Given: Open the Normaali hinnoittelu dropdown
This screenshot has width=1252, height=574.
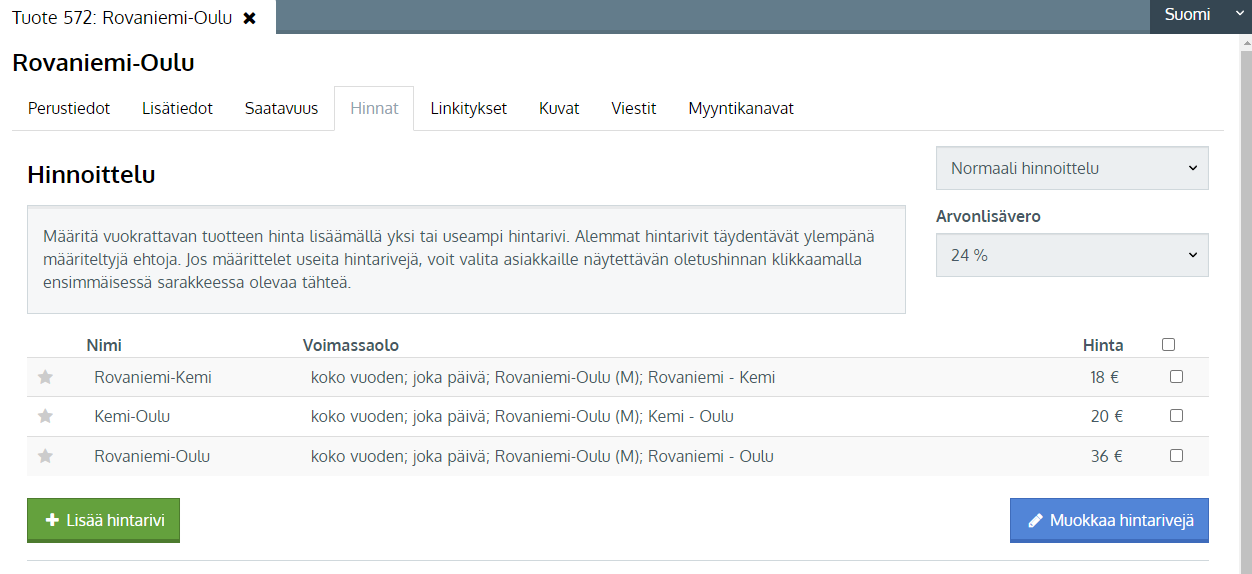Looking at the screenshot, I should (1072, 168).
